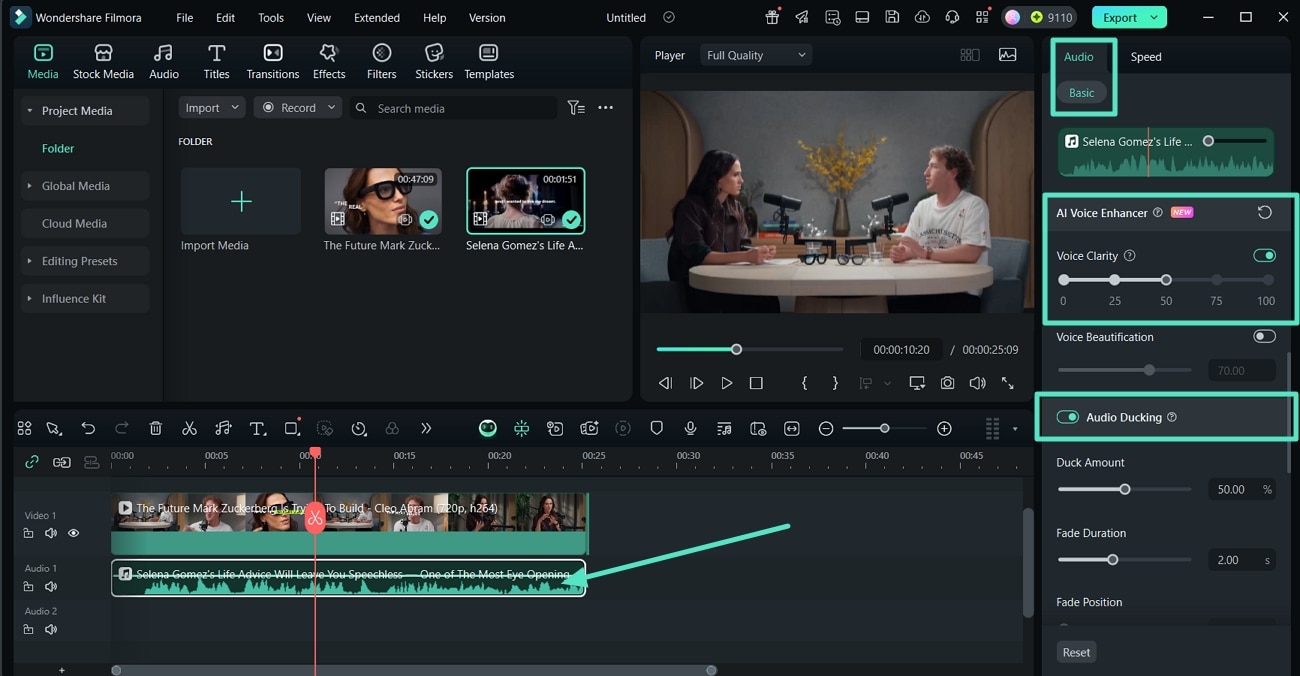The width and height of the screenshot is (1300, 676).
Task: Expand the Project Media tree
Action: click(30, 111)
